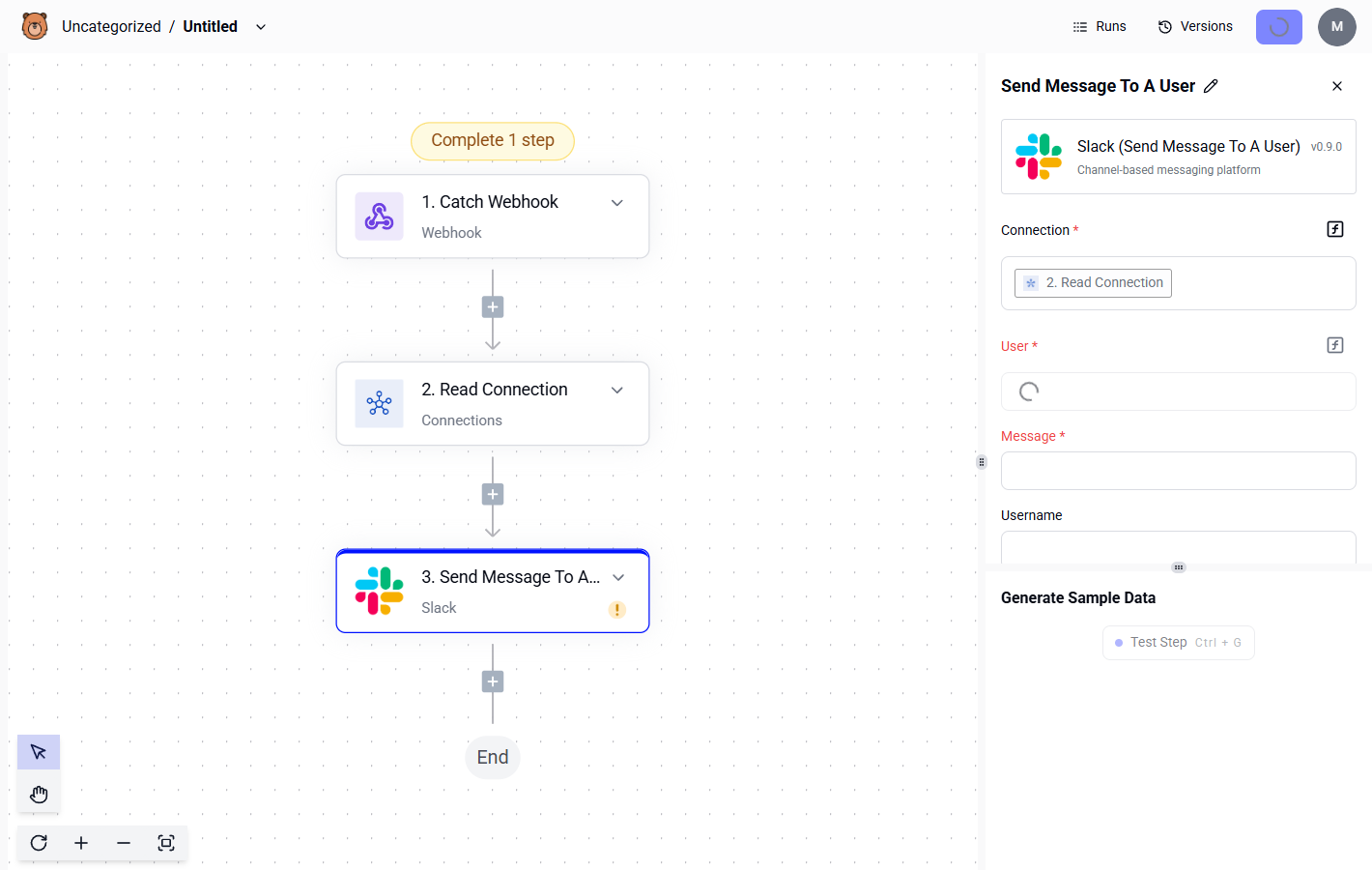Click the pencil to rename Send Message step

click(1212, 86)
